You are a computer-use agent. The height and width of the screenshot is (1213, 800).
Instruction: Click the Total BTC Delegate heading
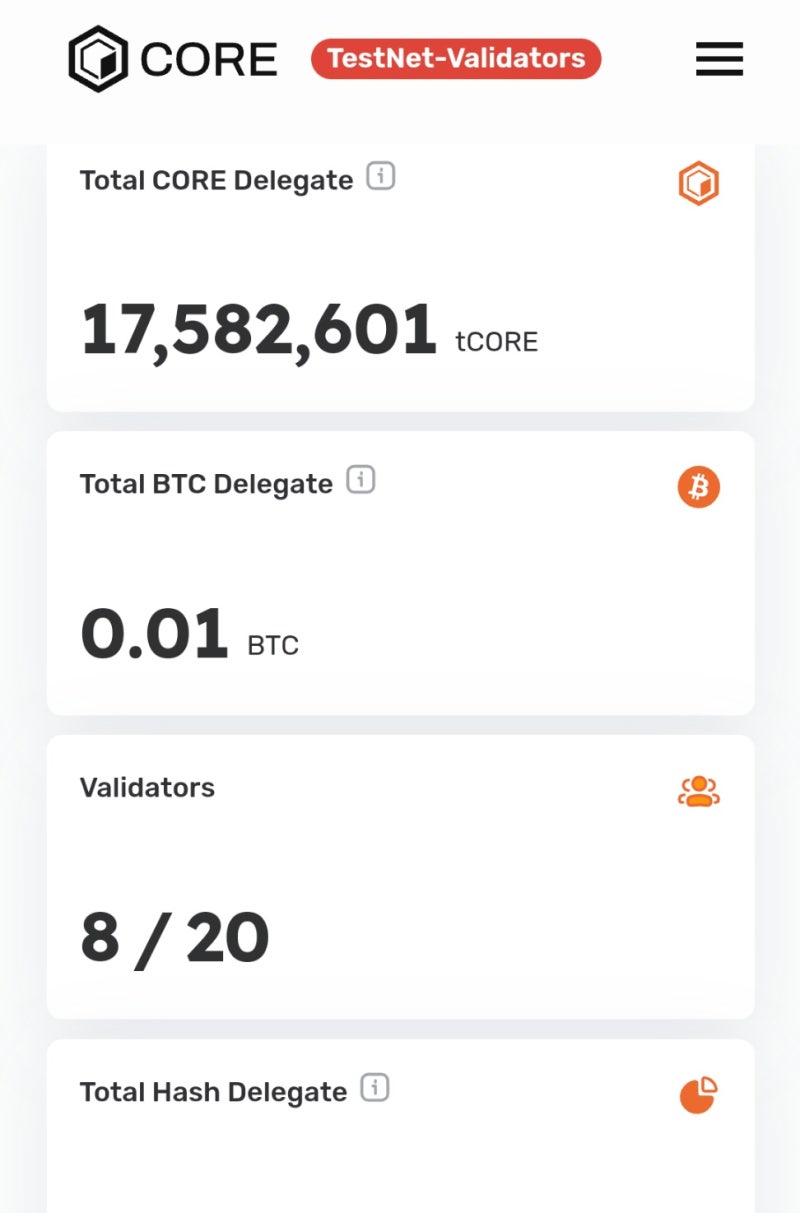point(206,484)
